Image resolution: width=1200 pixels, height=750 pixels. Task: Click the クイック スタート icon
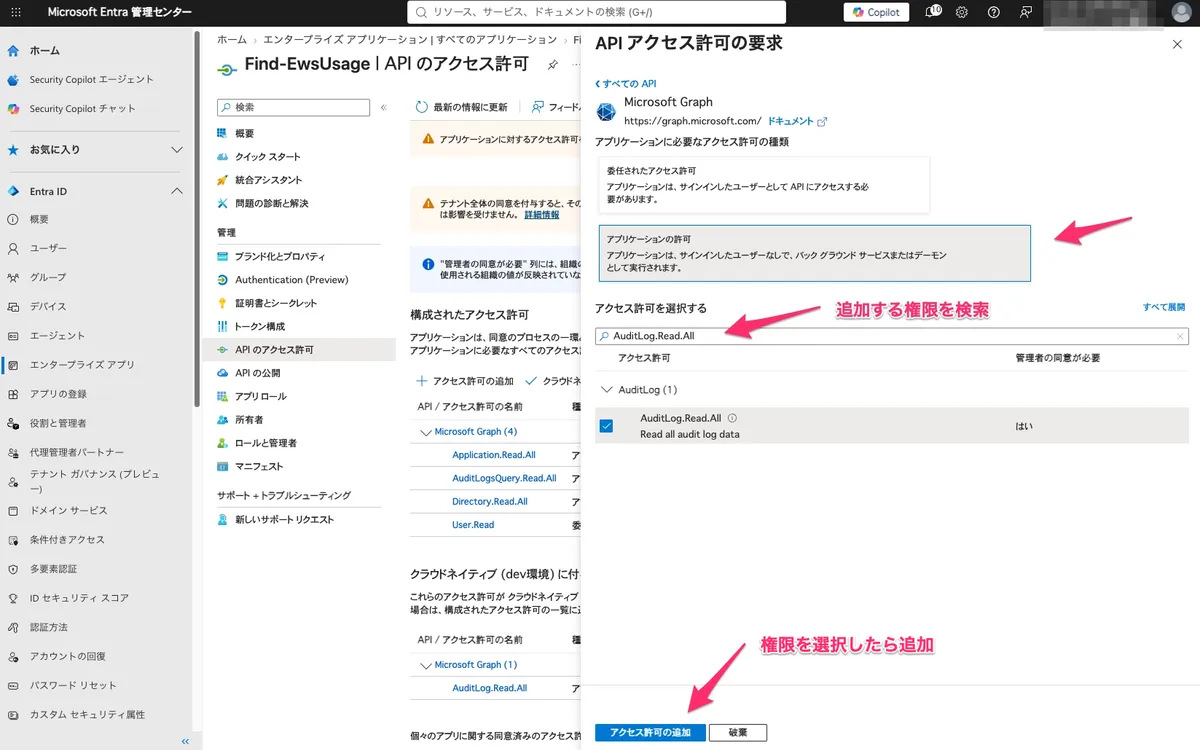[223, 157]
